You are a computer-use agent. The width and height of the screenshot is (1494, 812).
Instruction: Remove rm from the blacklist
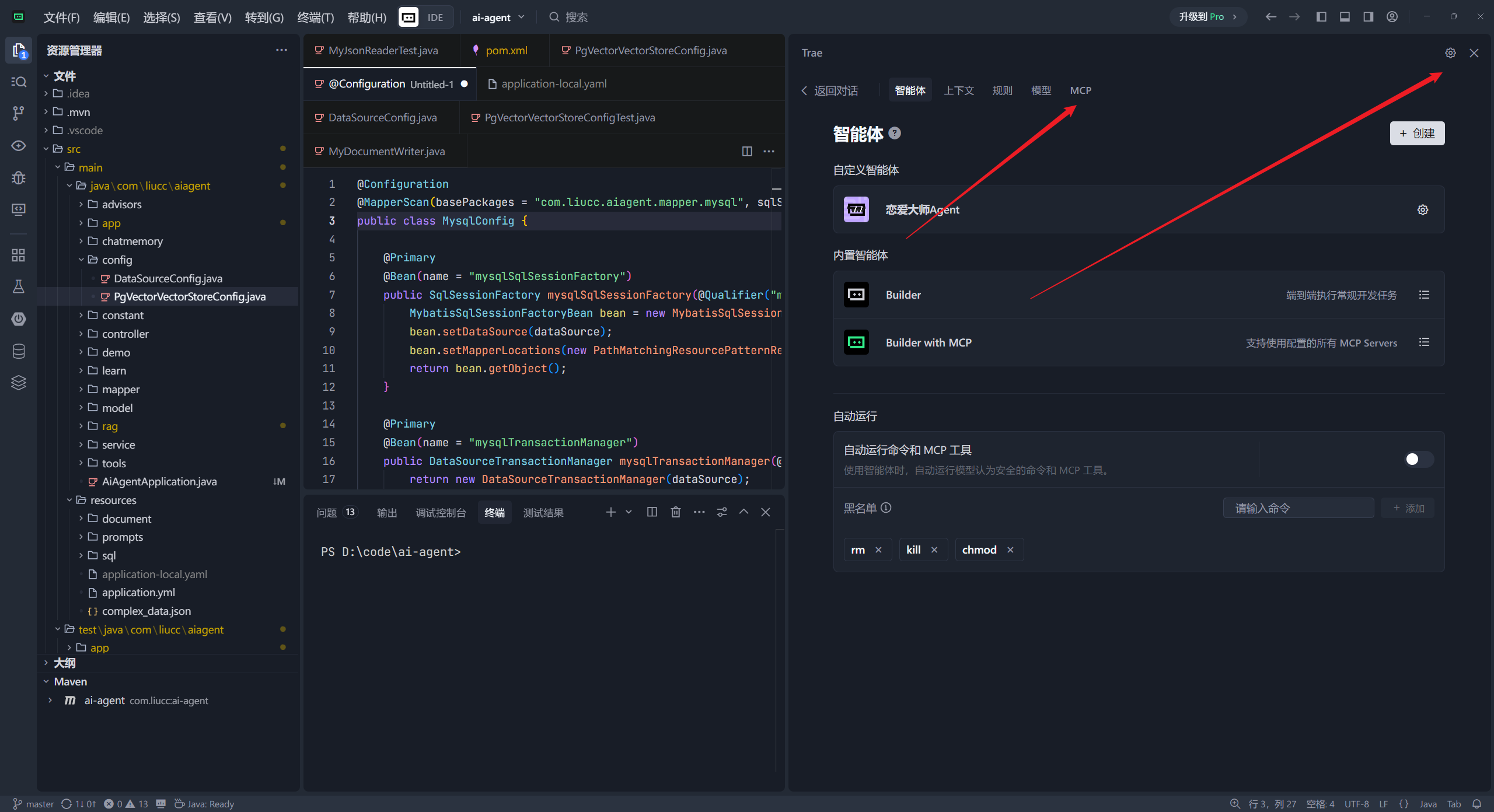[x=878, y=550]
